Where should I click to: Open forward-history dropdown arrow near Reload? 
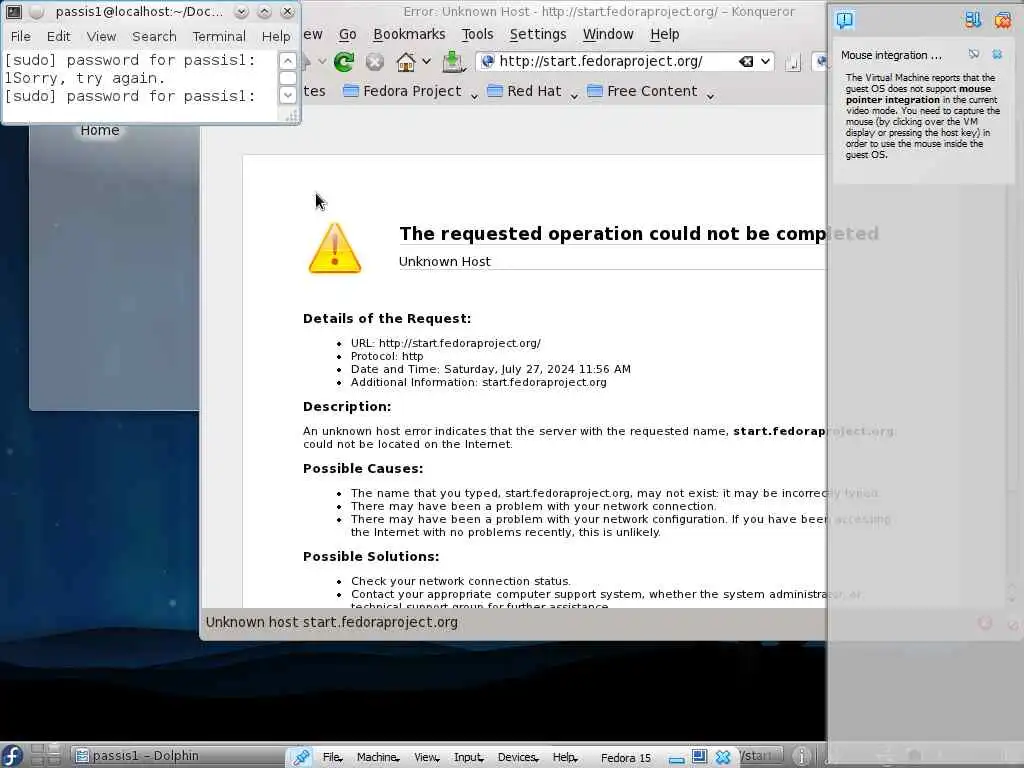322,61
